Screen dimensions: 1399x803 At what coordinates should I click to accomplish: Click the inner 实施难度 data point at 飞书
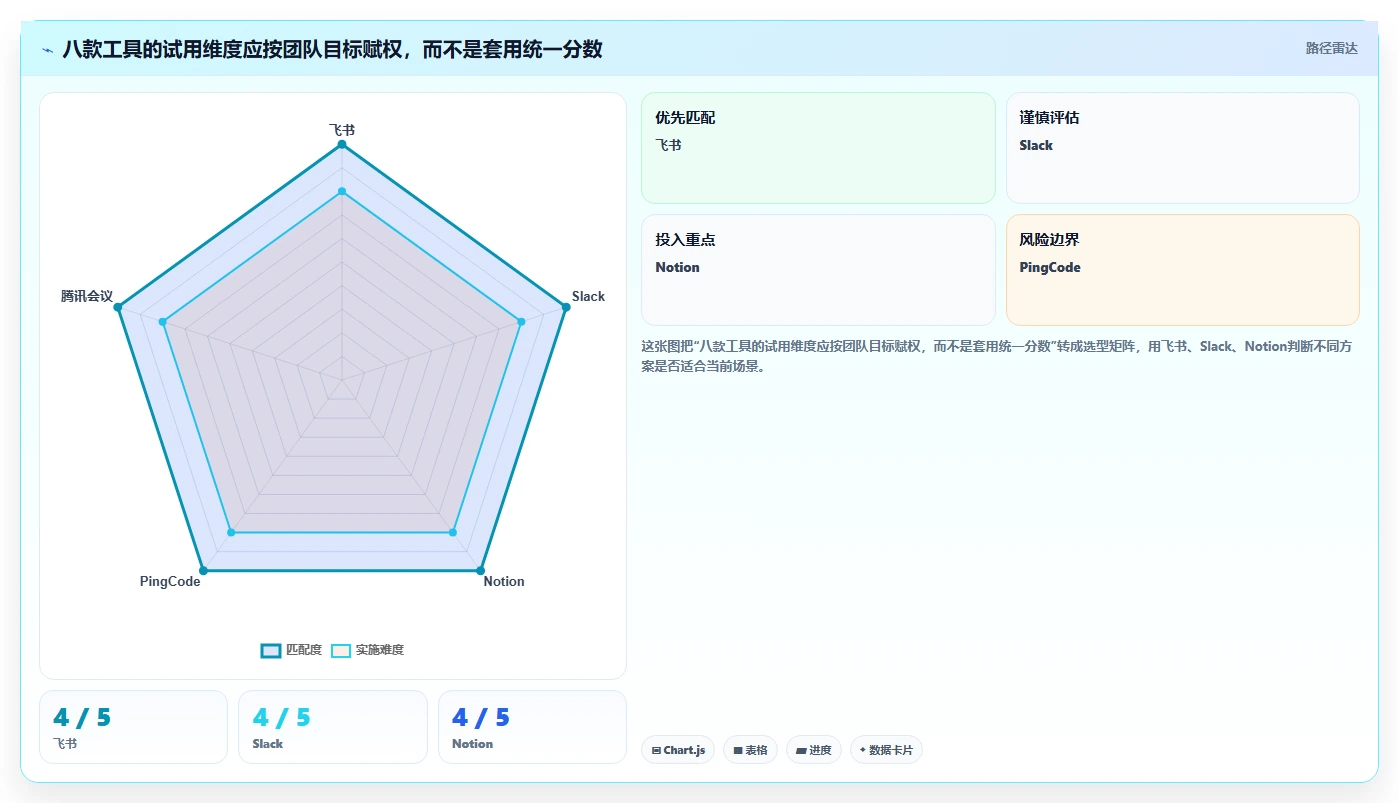[x=342, y=191]
